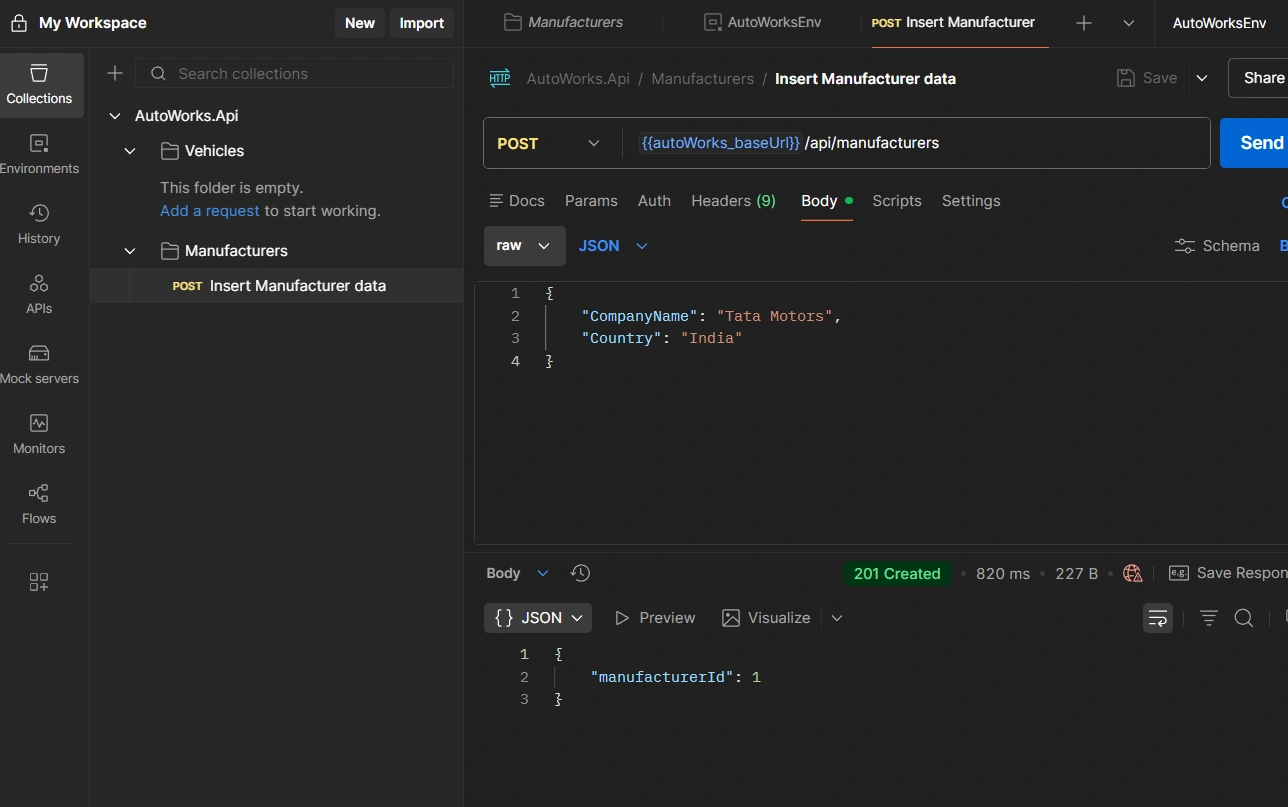
Task: Click the Vehicles folder icon in tree
Action: pos(170,151)
